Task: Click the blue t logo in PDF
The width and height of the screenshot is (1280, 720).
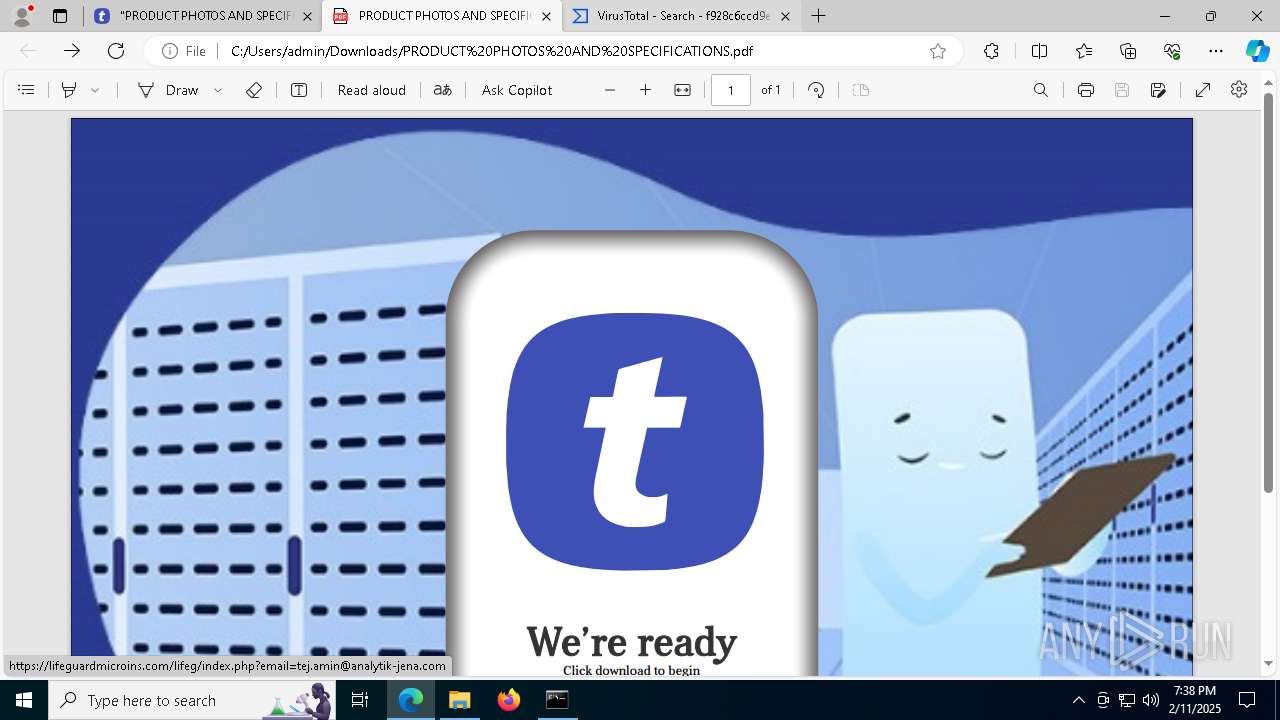Action: click(635, 441)
